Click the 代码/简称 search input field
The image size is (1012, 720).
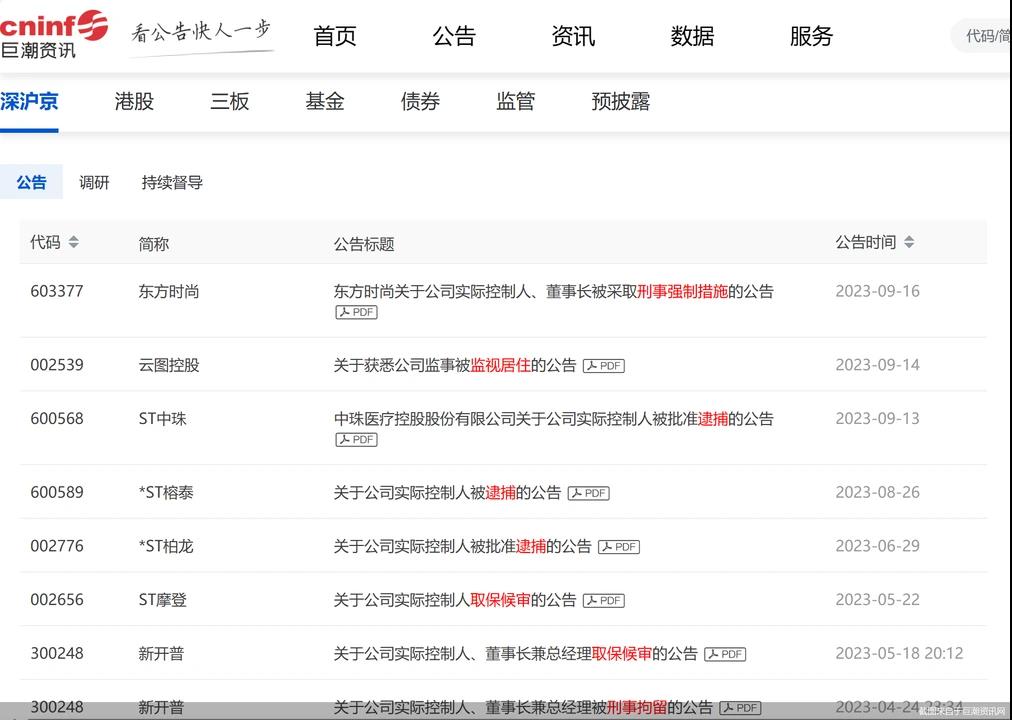(x=985, y=37)
